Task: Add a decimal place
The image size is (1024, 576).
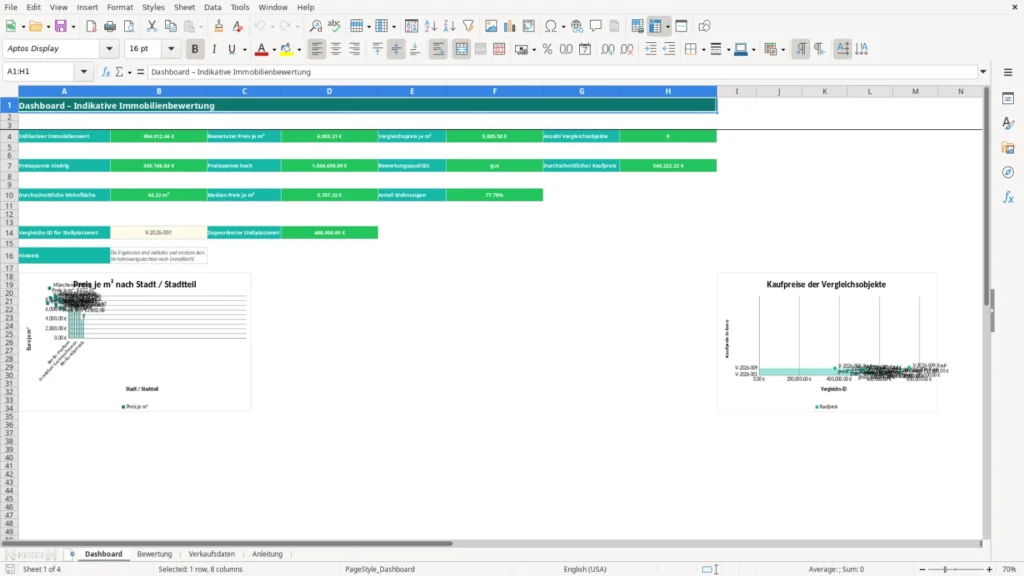Action: pyautogui.click(x=607, y=49)
